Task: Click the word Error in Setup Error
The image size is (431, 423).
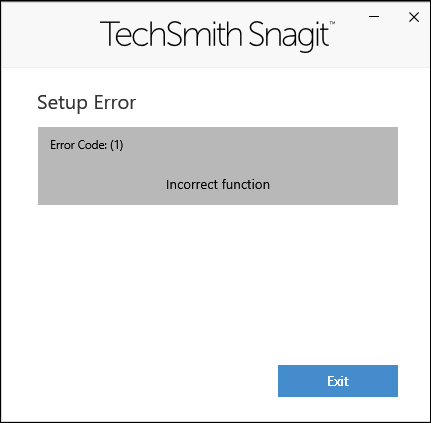Action: pos(115,102)
